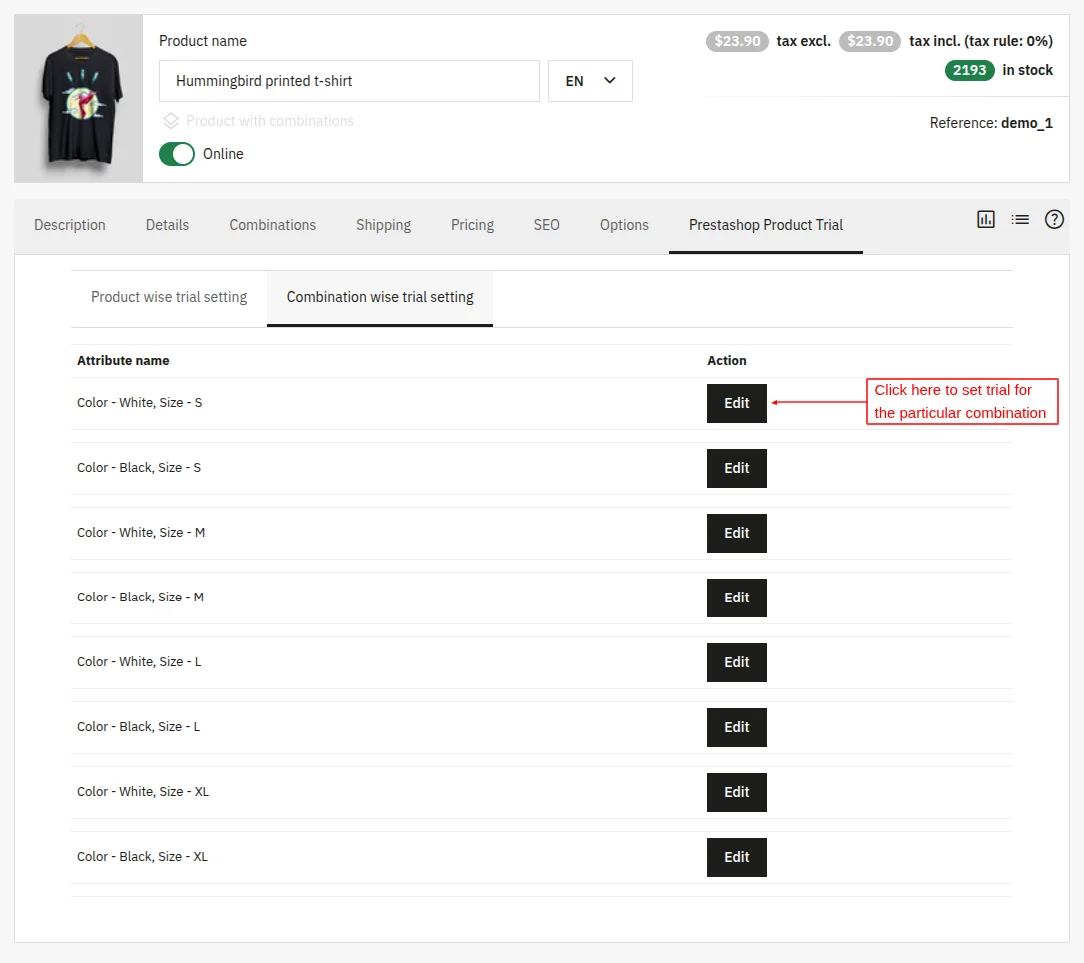Screen dimensions: 1084x963
Task: Click the Attribute name column header
Action: [x=123, y=360]
